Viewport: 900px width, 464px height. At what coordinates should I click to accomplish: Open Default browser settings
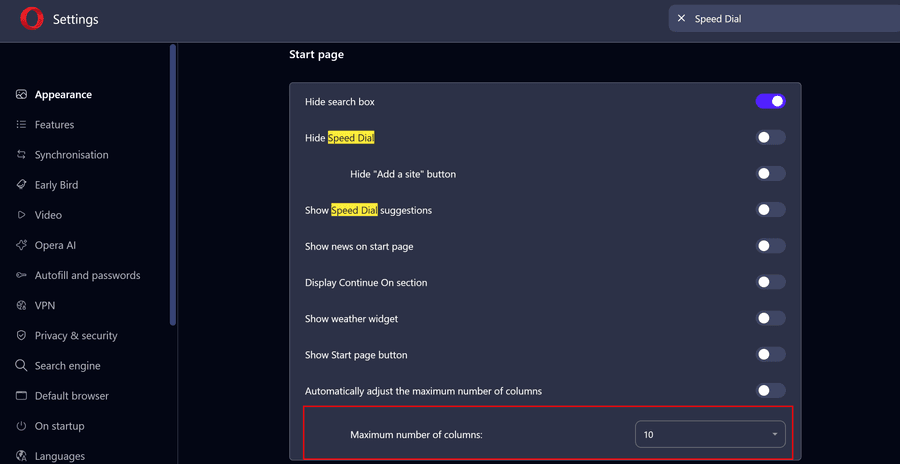pos(72,396)
